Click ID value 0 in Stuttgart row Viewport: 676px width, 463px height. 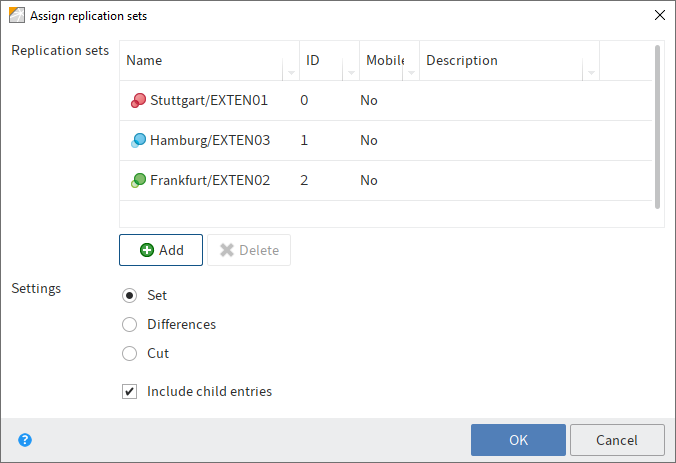pyautogui.click(x=304, y=100)
